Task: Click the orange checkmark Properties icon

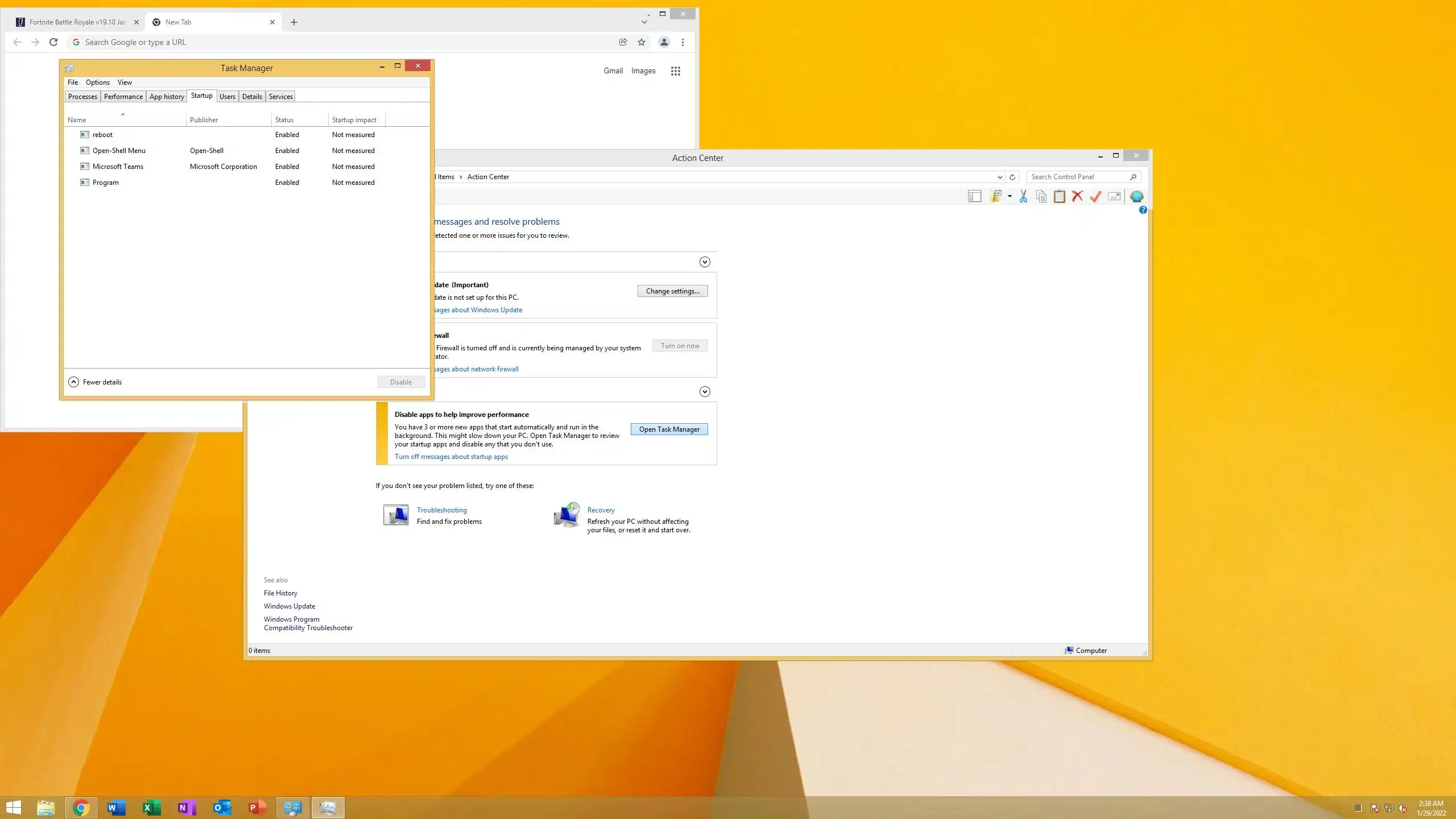Action: [1095, 197]
